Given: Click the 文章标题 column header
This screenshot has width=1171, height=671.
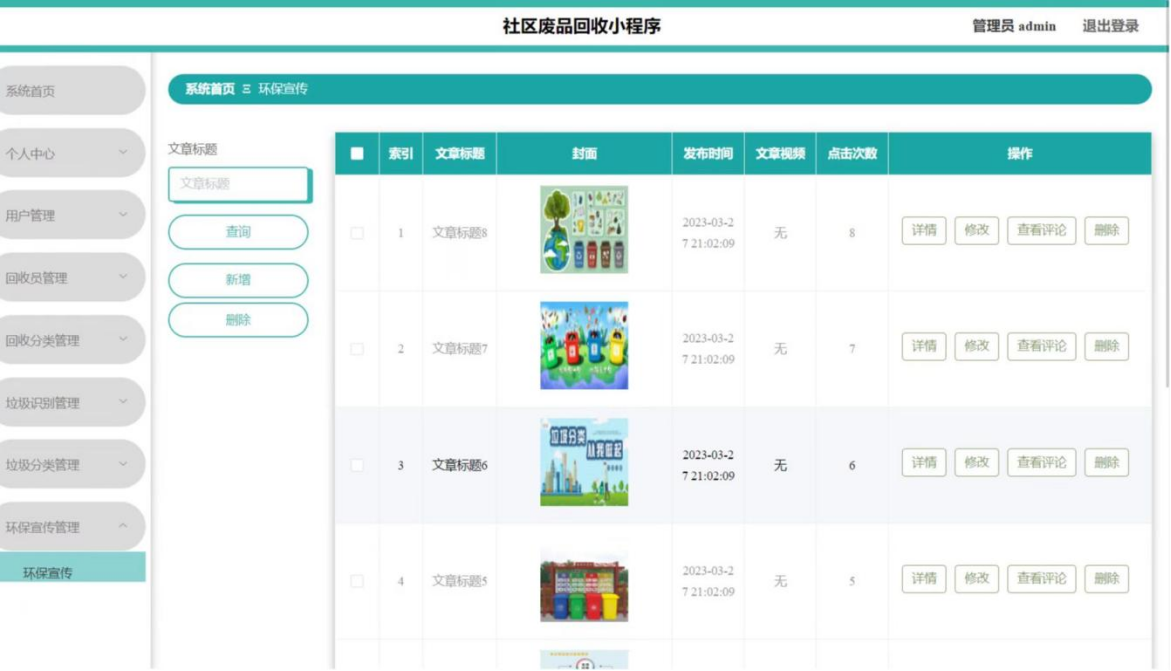Looking at the screenshot, I should click(459, 153).
